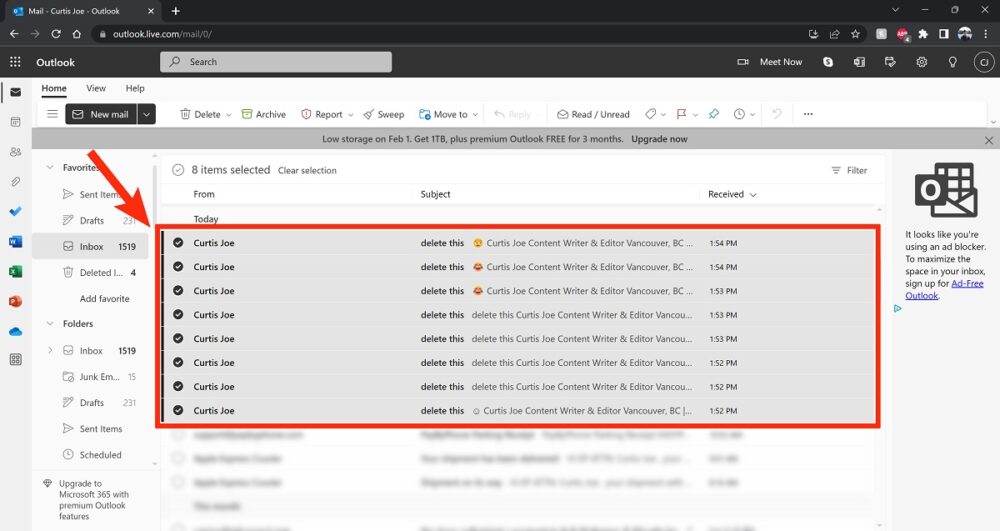Open the app launcher grid icon
This screenshot has width=1000, height=531.
pos(15,62)
